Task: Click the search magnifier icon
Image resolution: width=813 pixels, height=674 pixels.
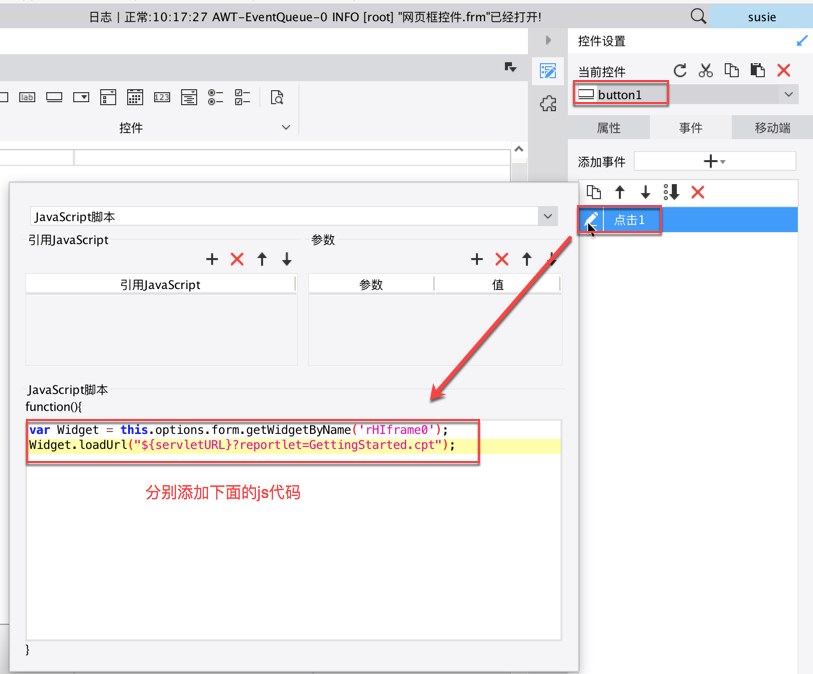Action: [698, 16]
